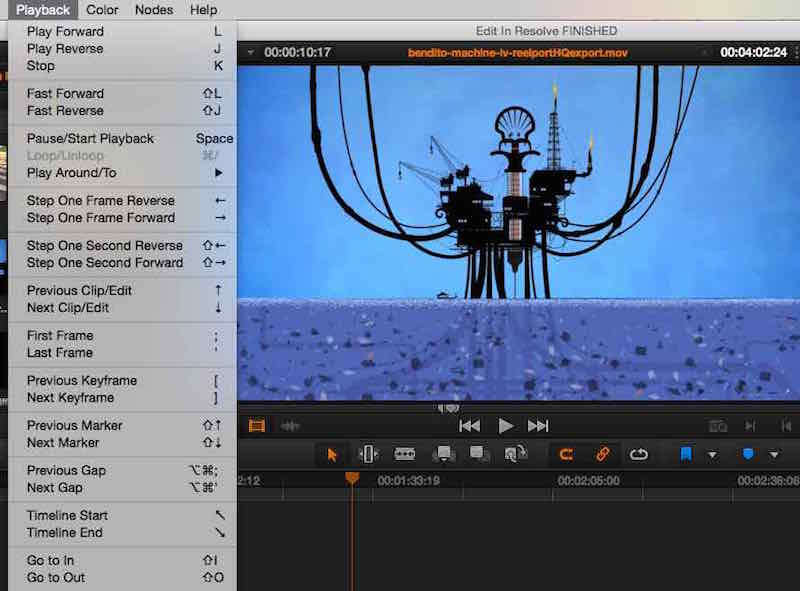Viewport: 800px width, 591px height.
Task: Choose Next Gap menu item
Action: (x=122, y=487)
